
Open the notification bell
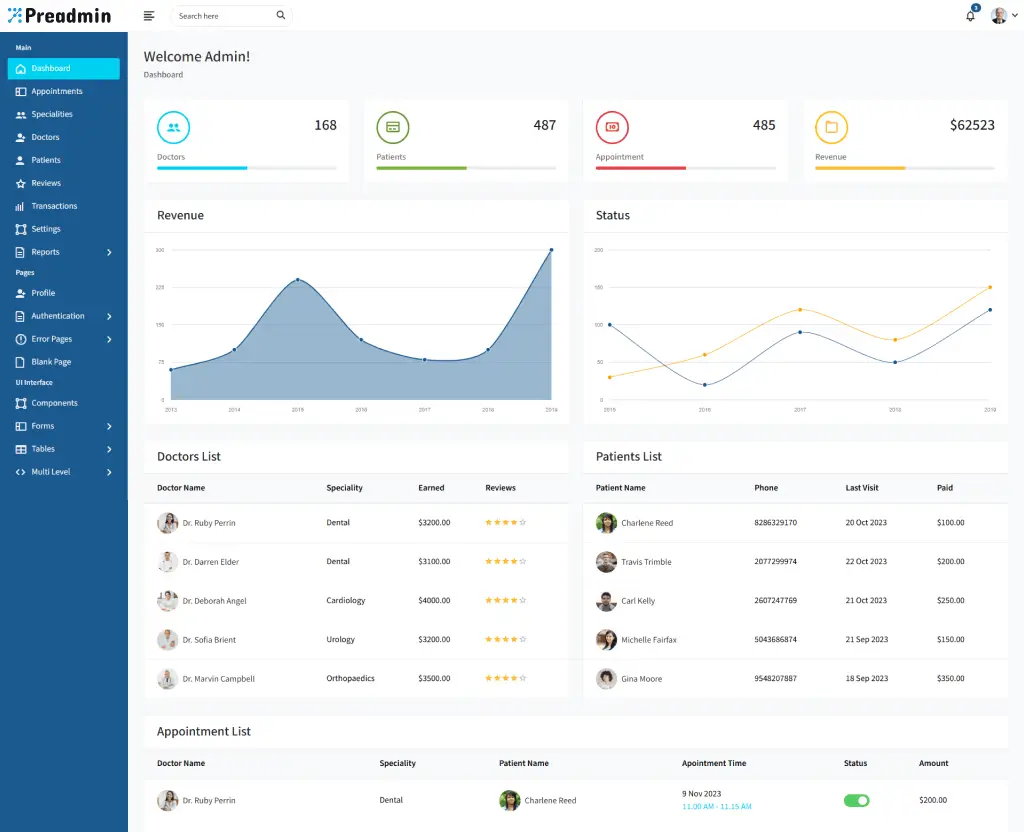pos(969,16)
